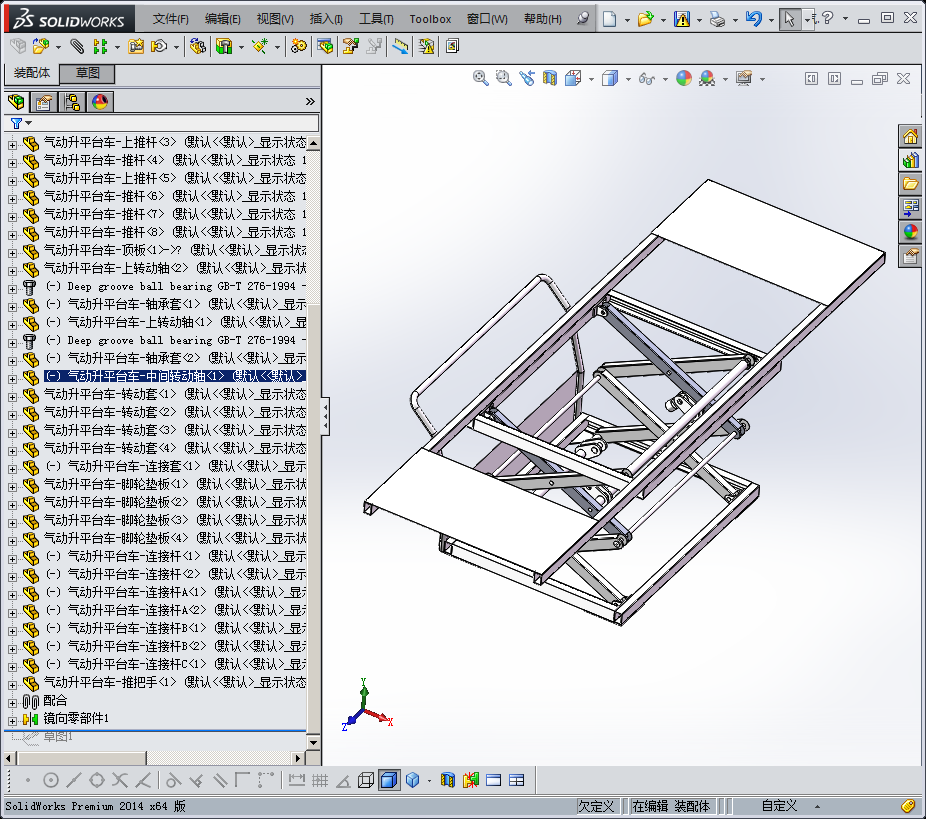Click the Previous View icon
This screenshot has width=926, height=819.
pos(527,78)
